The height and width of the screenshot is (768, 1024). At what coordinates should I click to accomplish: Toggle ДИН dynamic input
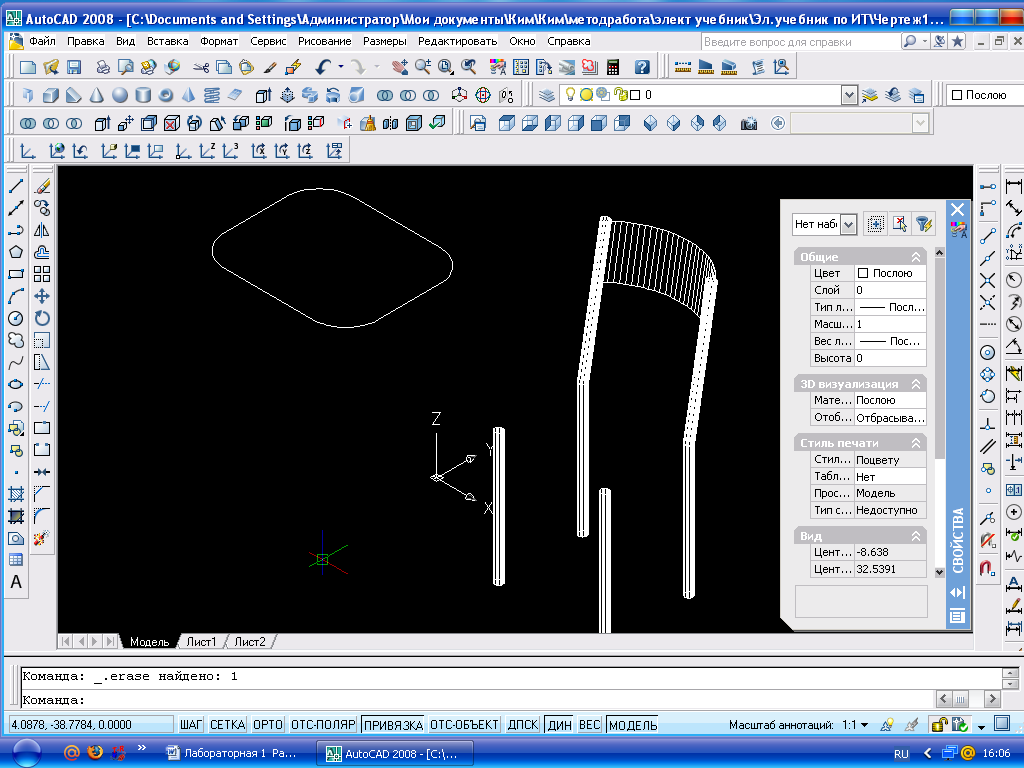point(560,725)
